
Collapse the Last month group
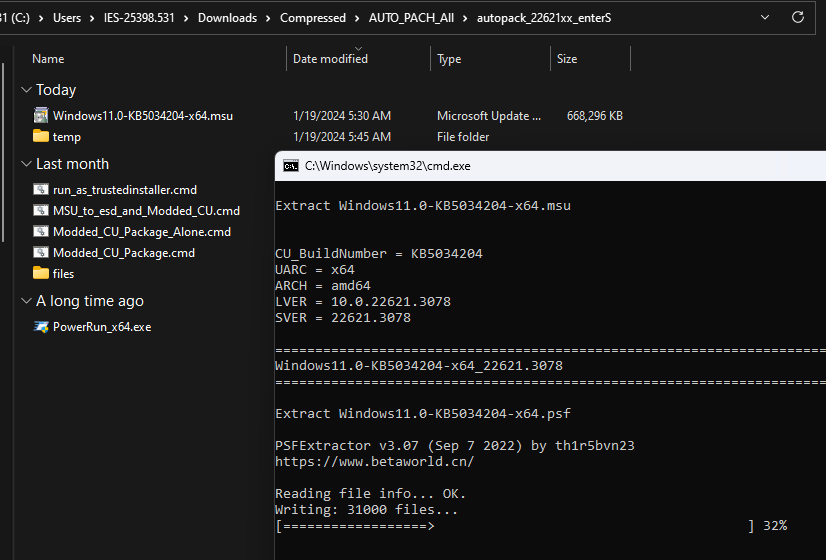tap(26, 164)
